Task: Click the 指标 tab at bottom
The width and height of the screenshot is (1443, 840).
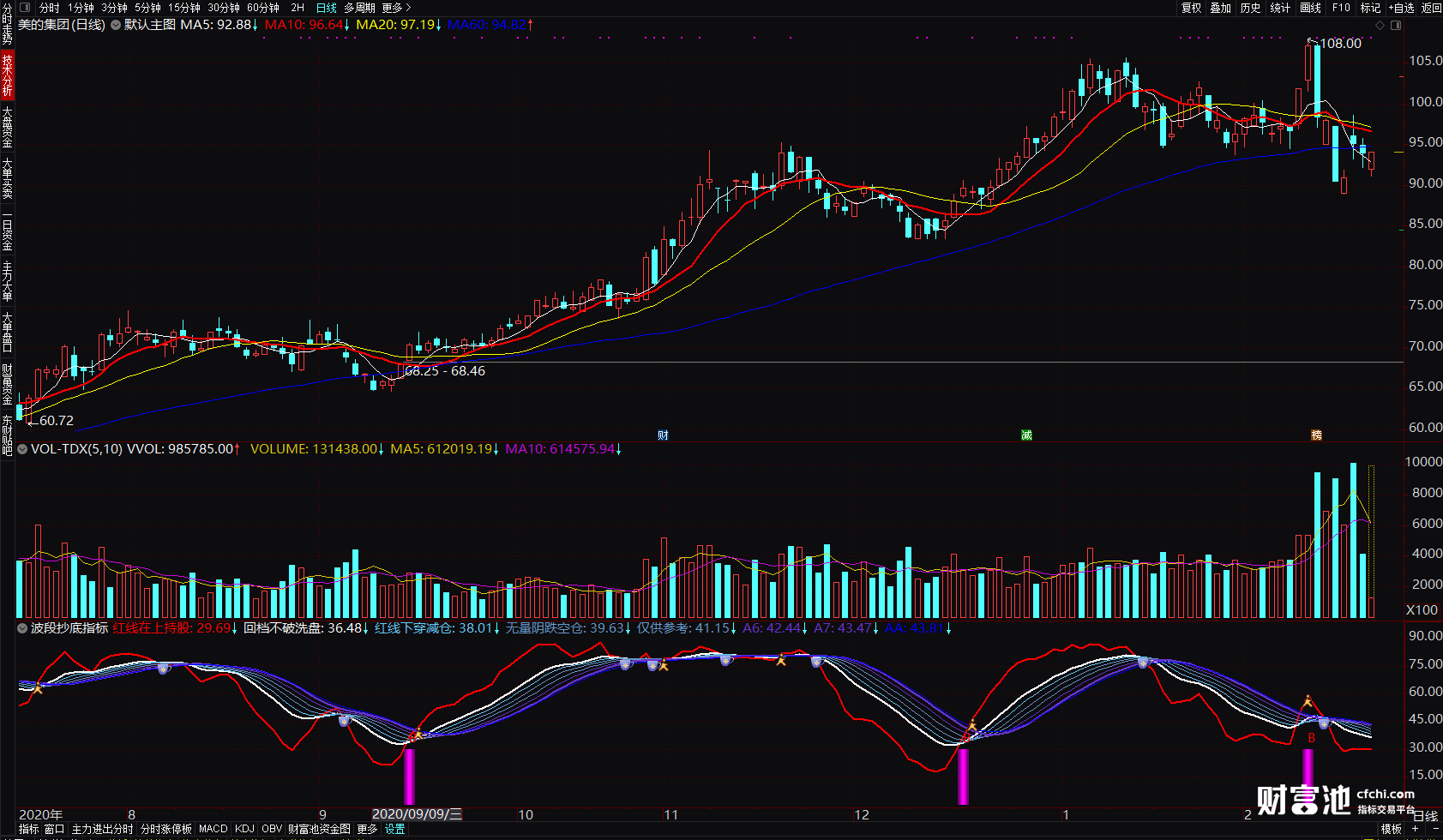Action: click(x=28, y=830)
